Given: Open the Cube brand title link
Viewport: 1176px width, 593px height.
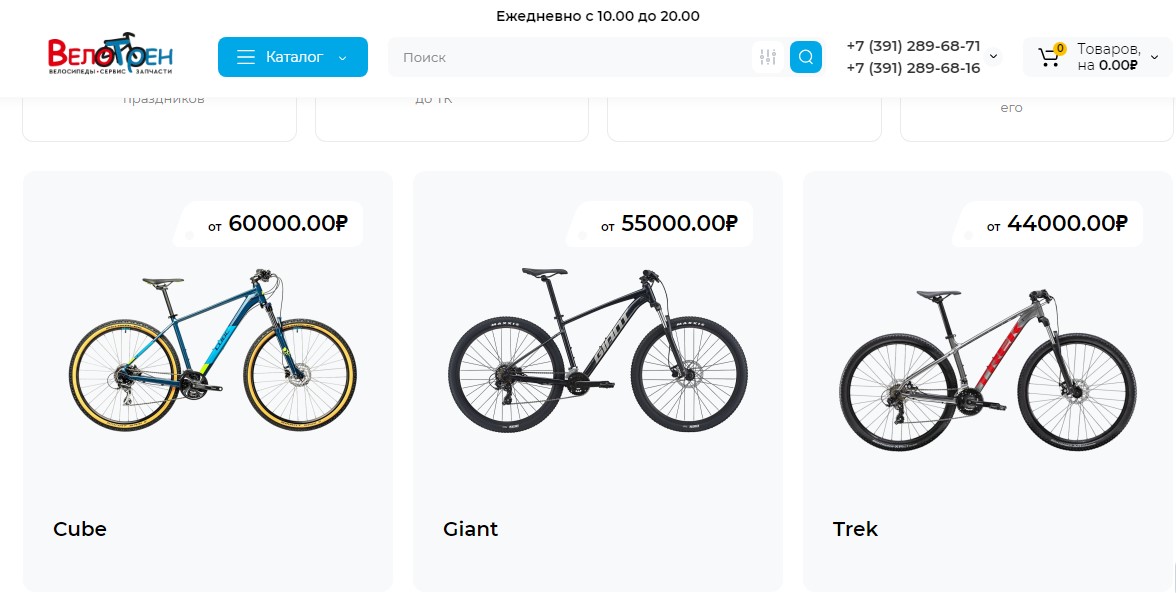Looking at the screenshot, I should (80, 529).
